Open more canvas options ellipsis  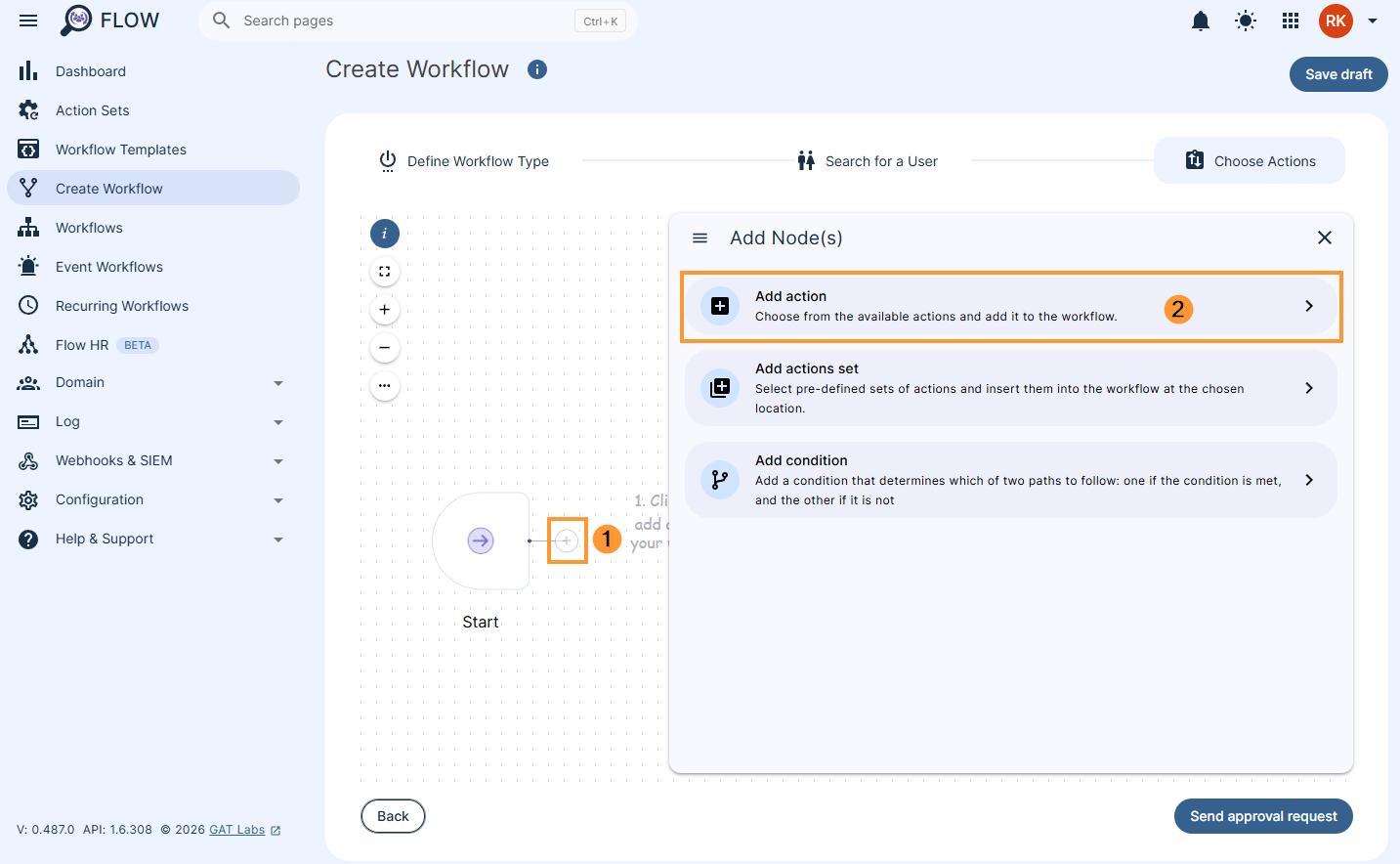pos(385,386)
